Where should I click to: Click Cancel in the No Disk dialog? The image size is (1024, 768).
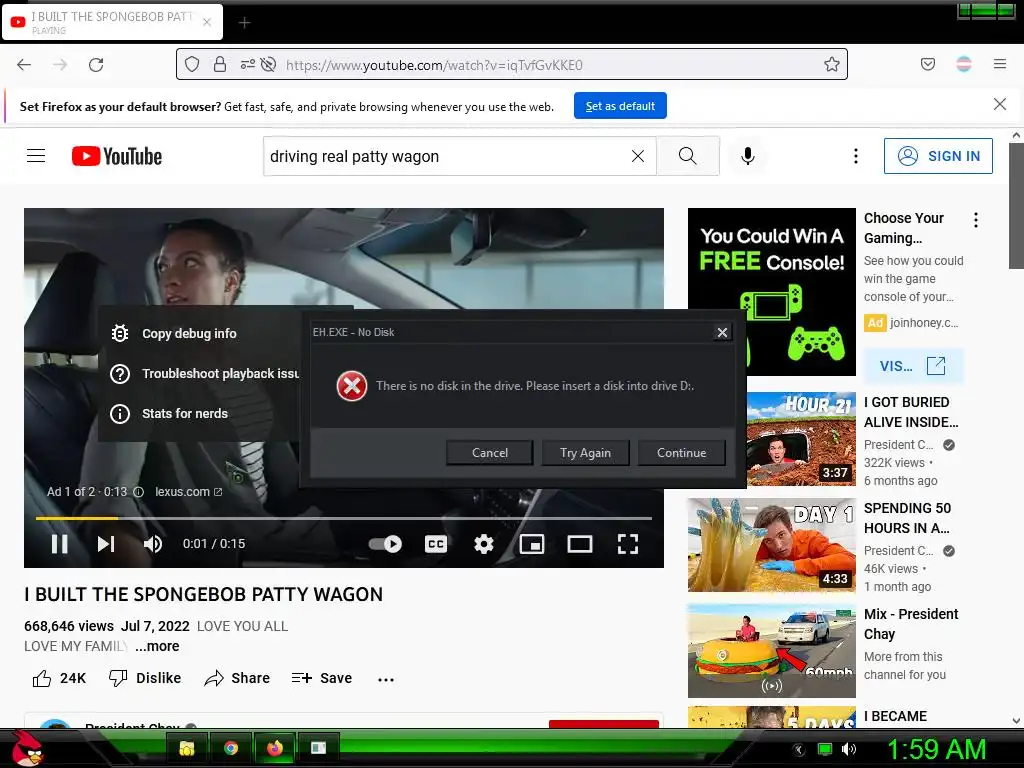490,453
